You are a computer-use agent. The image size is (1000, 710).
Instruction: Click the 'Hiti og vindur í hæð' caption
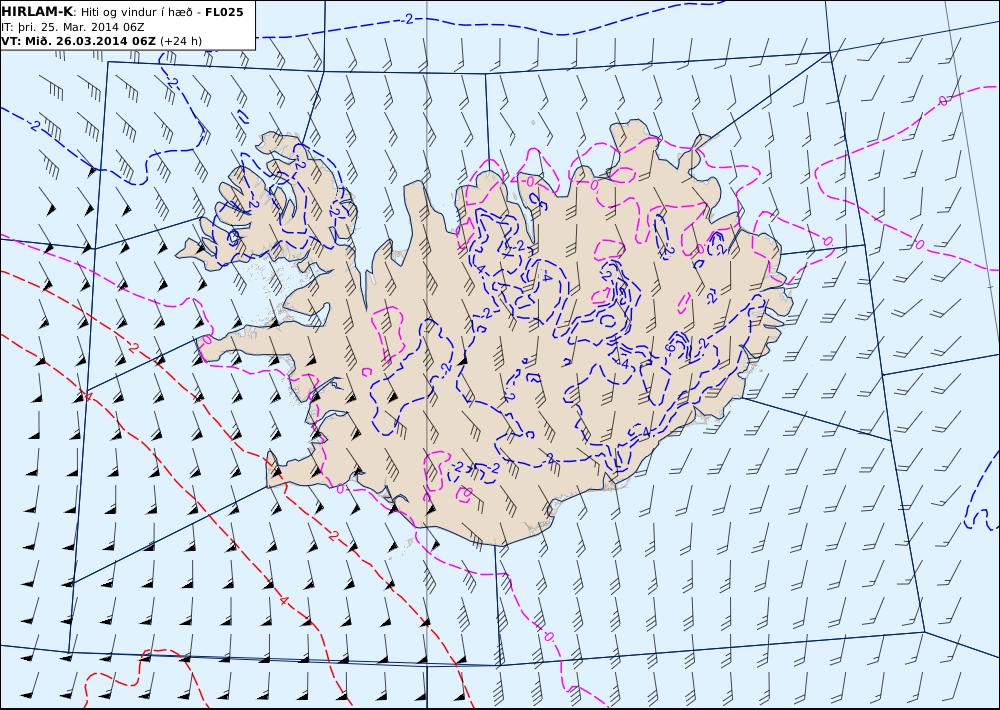[136, 12]
